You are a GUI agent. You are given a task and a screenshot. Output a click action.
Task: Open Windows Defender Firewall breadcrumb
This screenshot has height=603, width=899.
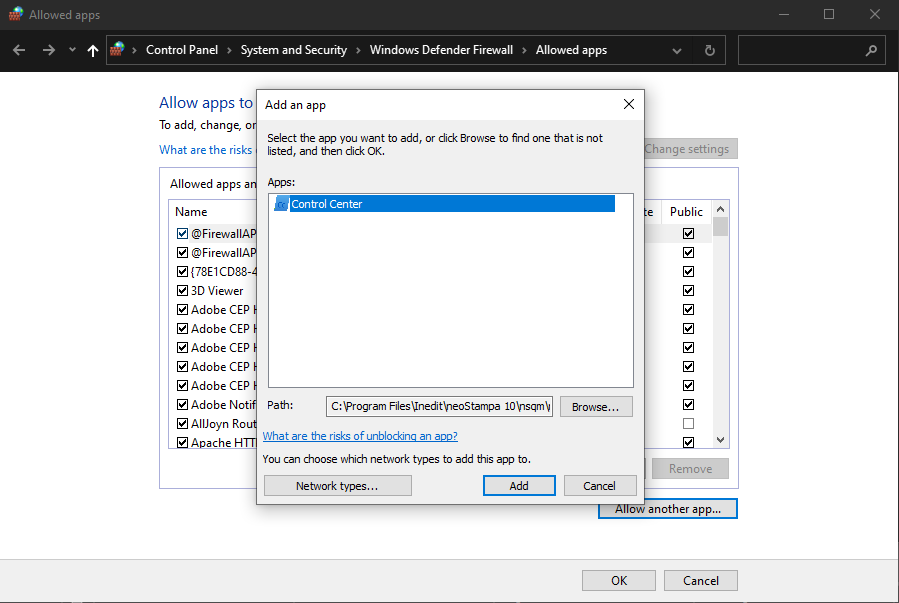coord(441,50)
